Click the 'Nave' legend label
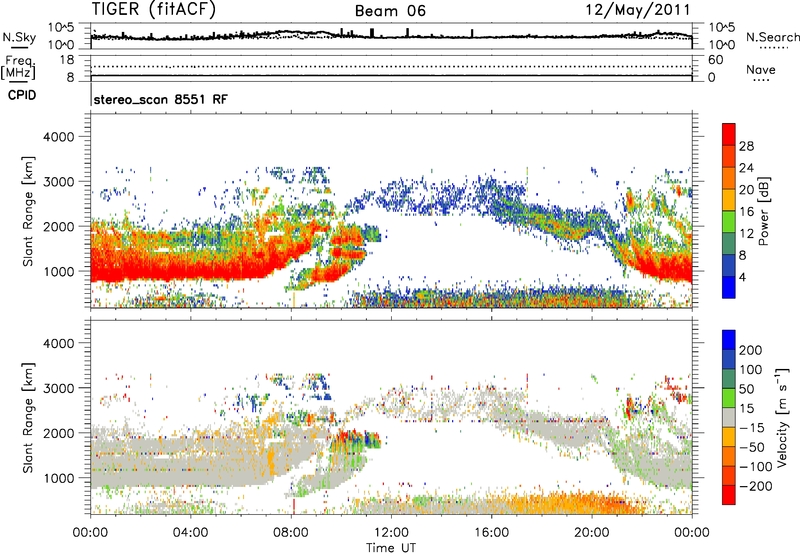The height and width of the screenshot is (554, 800). pos(761,69)
